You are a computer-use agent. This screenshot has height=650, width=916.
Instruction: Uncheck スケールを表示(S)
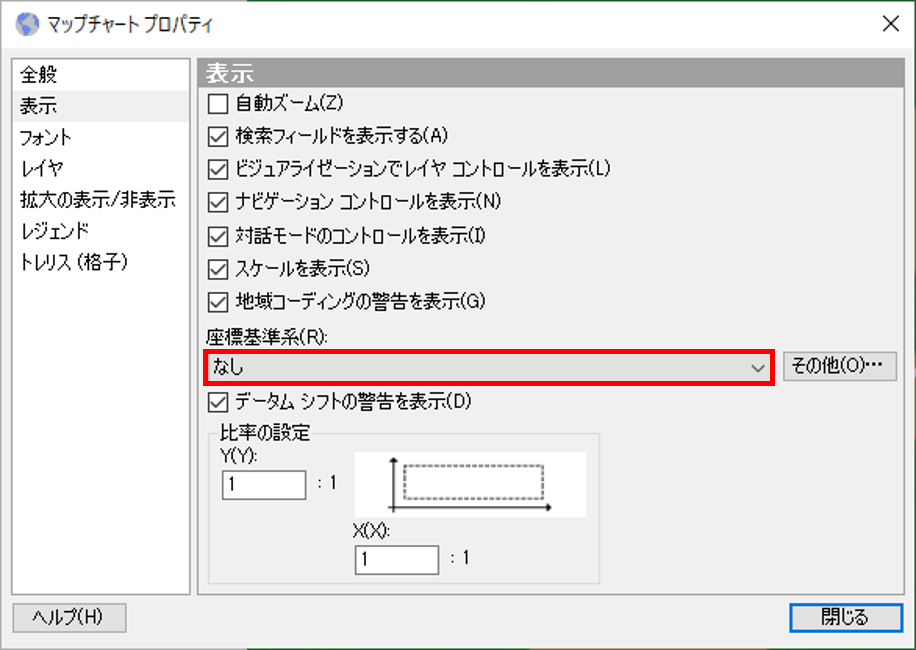(218, 269)
